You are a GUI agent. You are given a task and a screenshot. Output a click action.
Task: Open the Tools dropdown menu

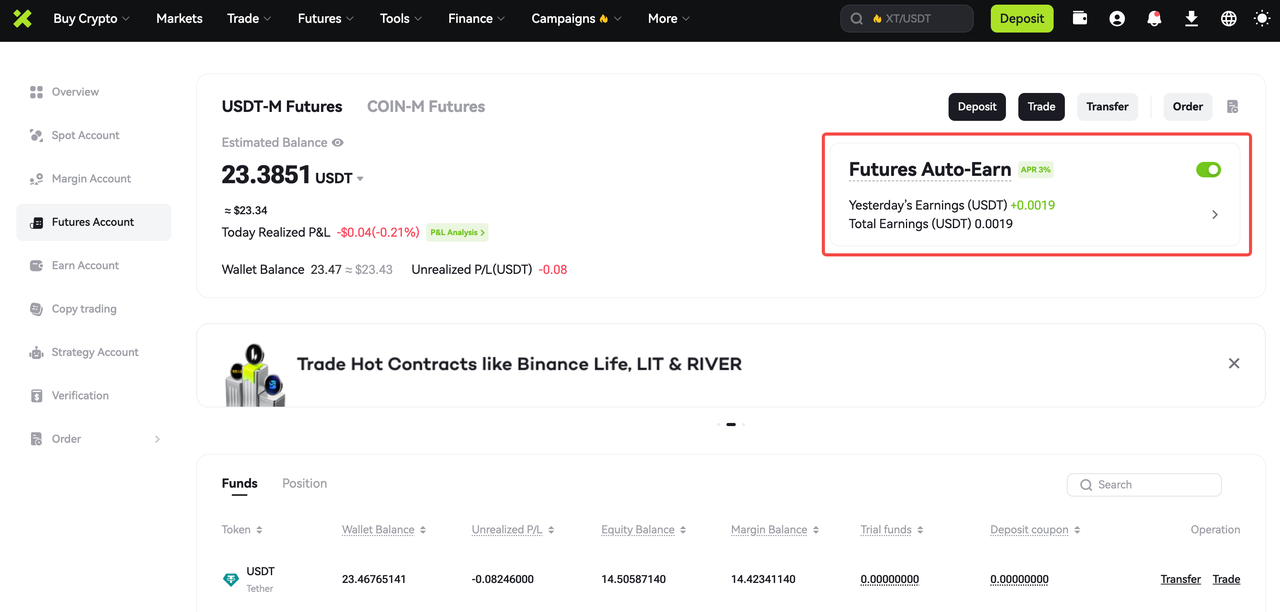[401, 19]
